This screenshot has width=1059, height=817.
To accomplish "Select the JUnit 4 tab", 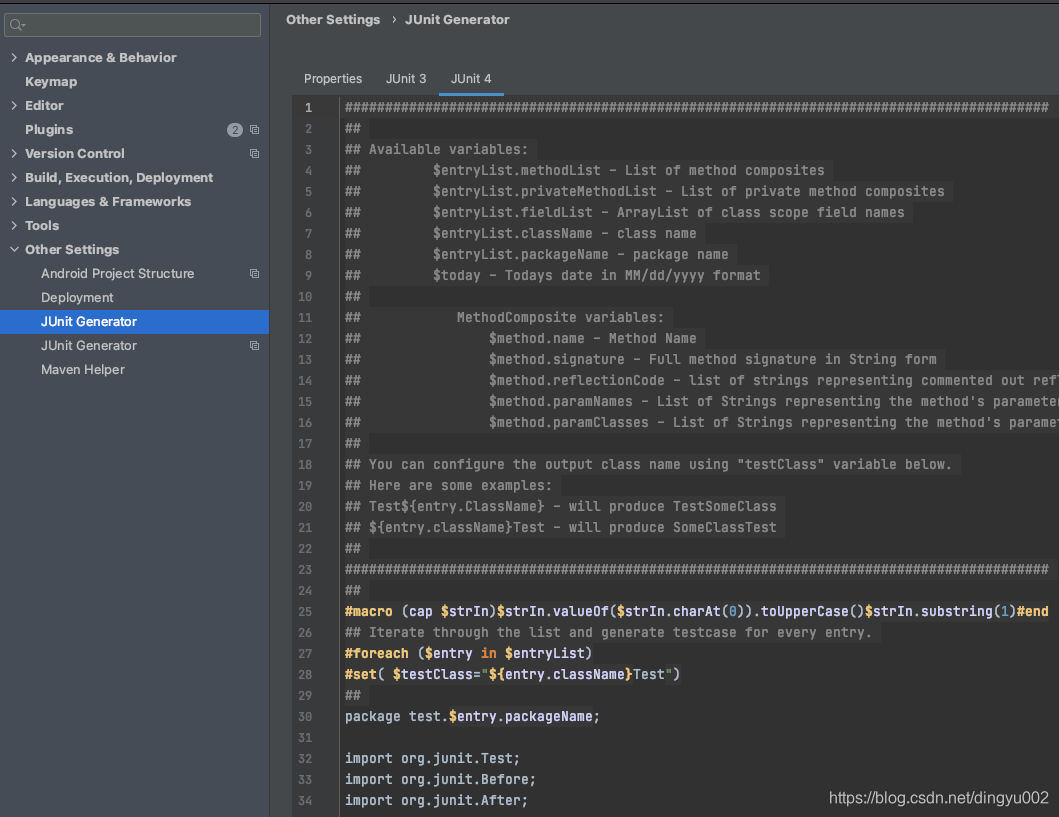I will click(x=471, y=79).
